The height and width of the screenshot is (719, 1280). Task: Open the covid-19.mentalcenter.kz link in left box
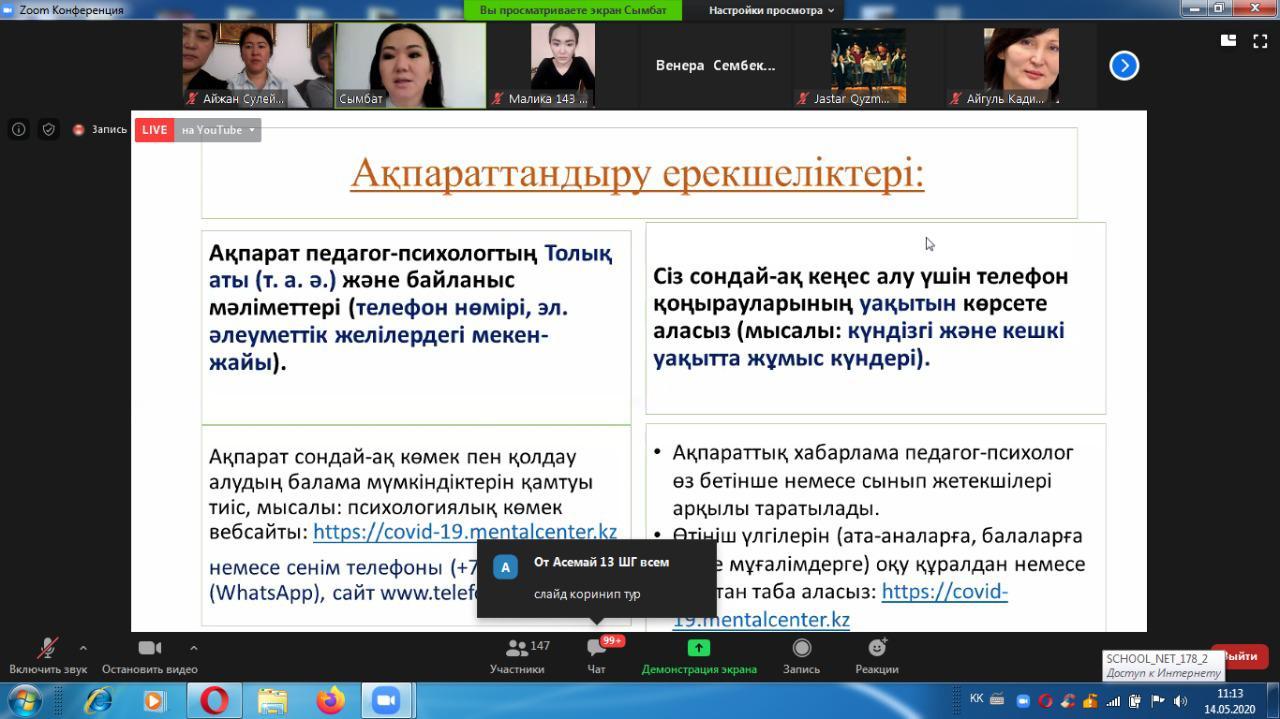click(464, 532)
